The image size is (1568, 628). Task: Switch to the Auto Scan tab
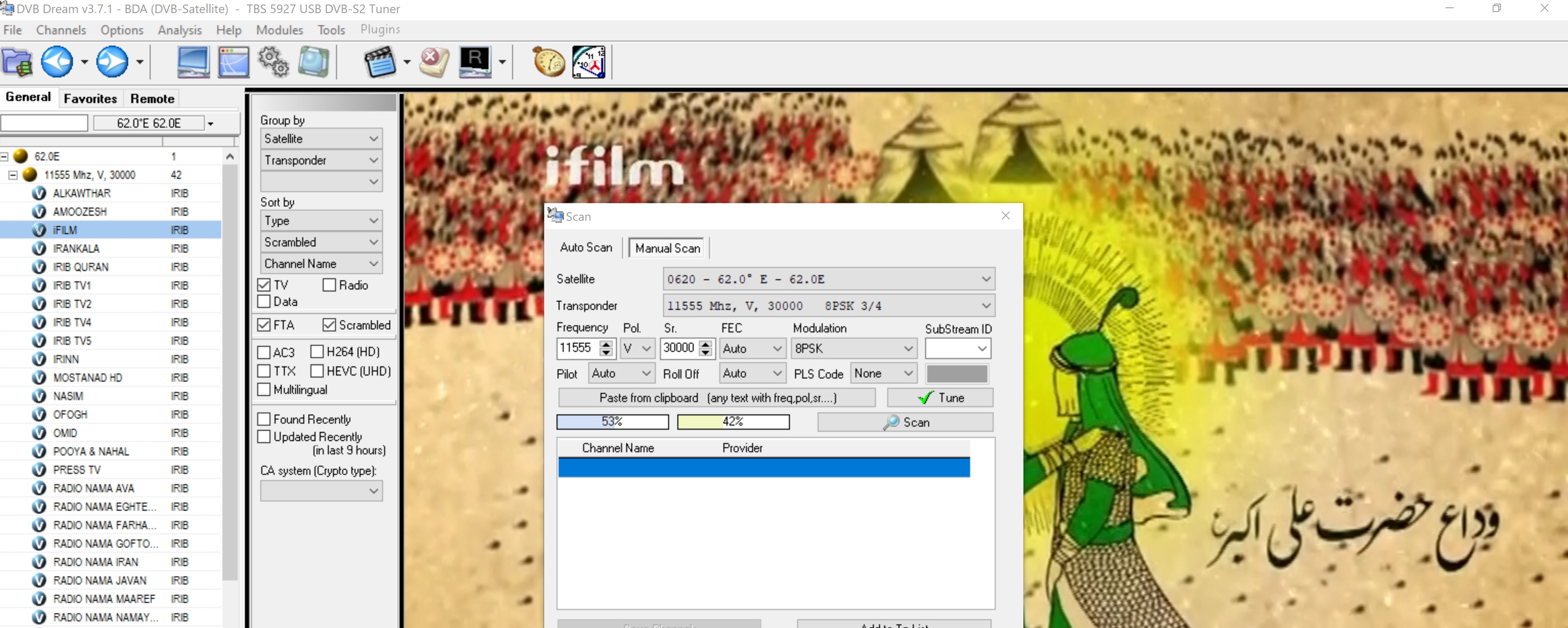click(586, 247)
